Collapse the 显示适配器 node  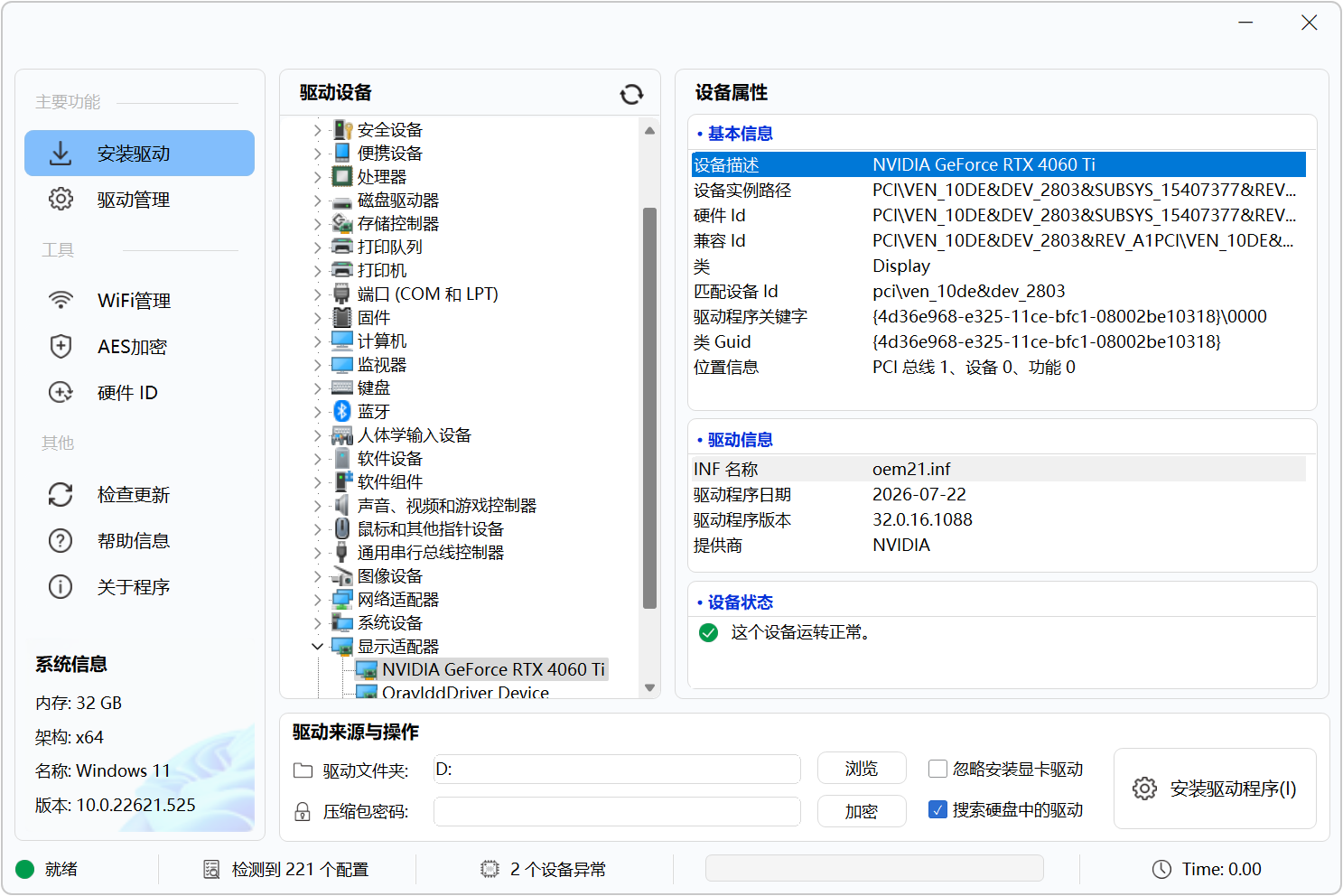[x=317, y=647]
